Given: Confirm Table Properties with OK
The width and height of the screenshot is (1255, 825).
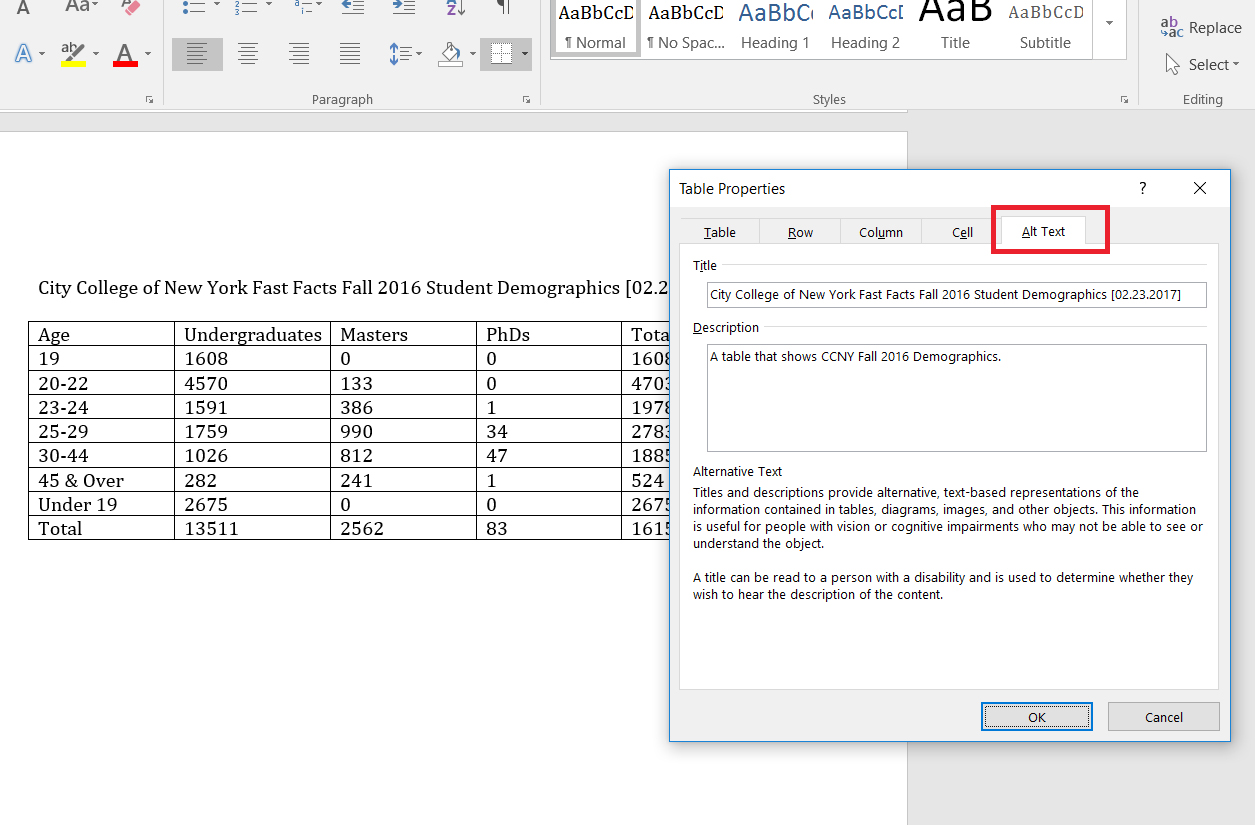Looking at the screenshot, I should (1037, 716).
